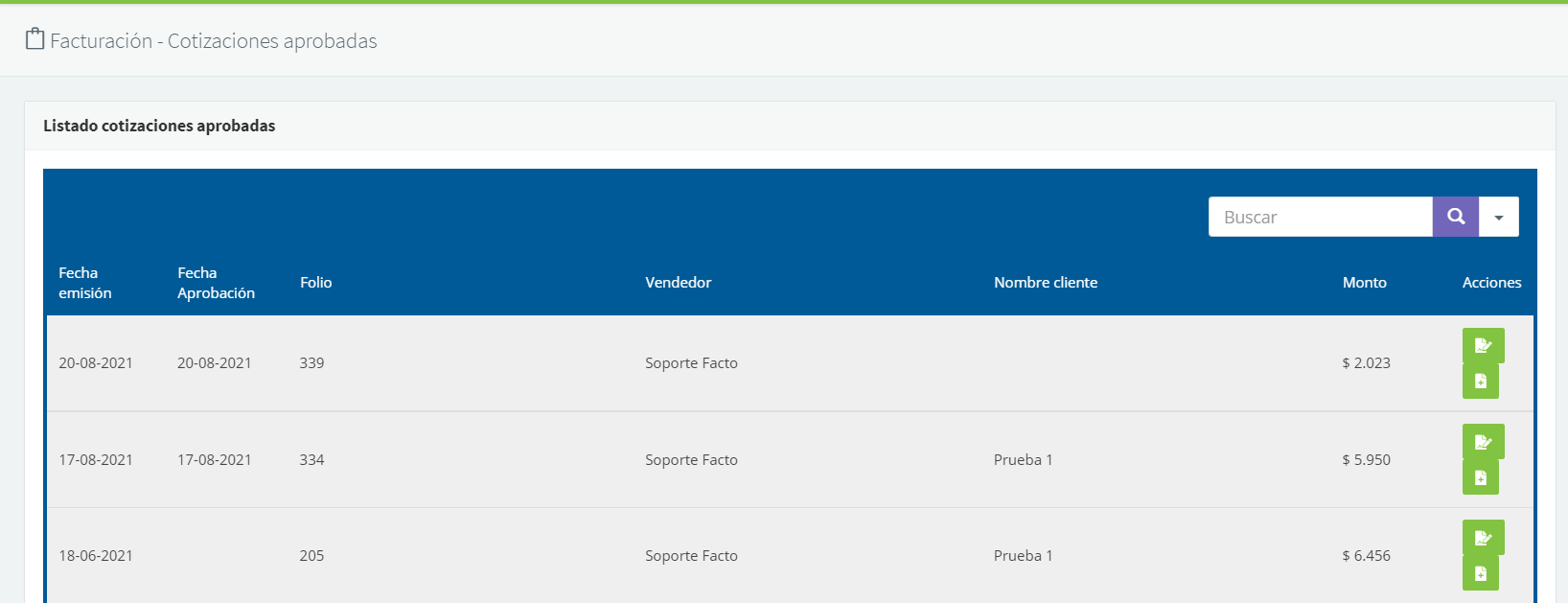Sort by Fecha emisión column header
The height and width of the screenshot is (603, 1568).
[85, 283]
